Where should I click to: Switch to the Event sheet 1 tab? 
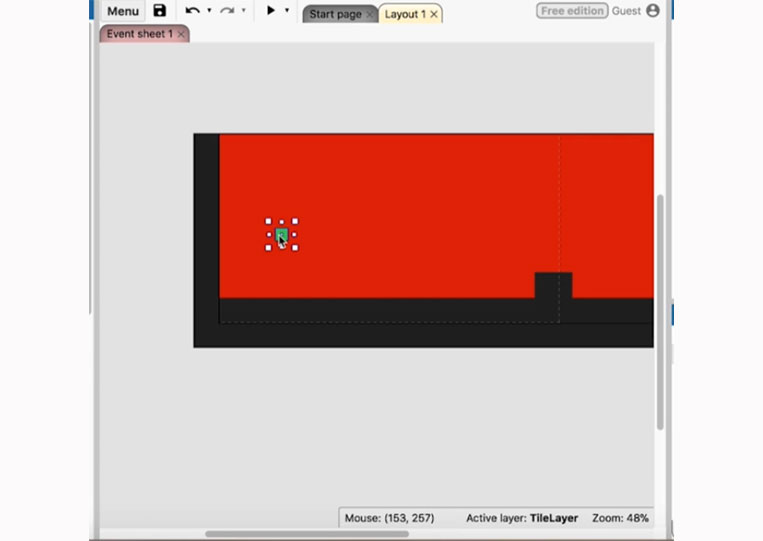pos(139,34)
